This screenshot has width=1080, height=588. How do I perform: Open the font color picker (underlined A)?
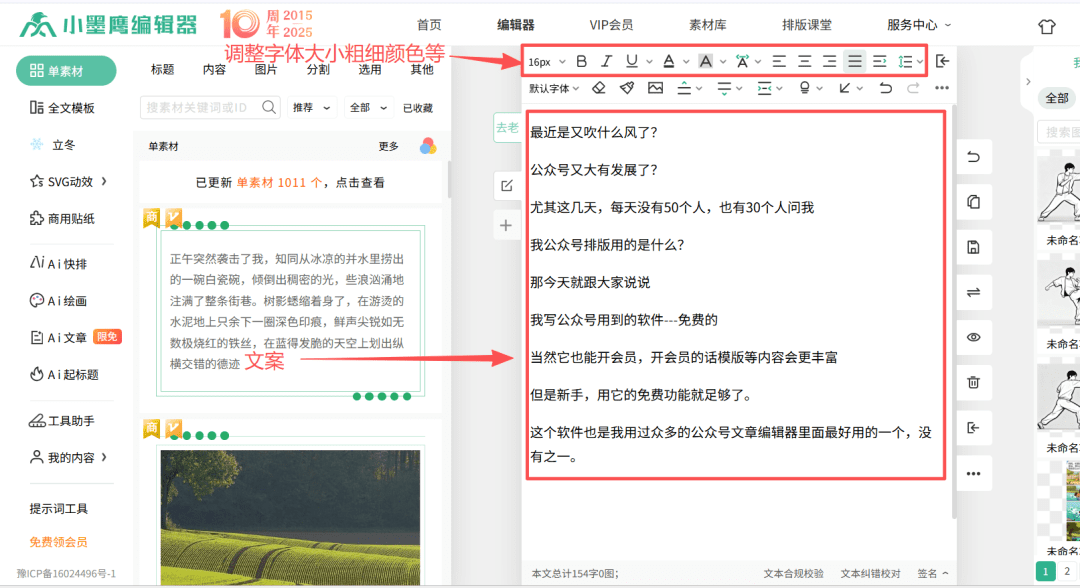(x=668, y=62)
